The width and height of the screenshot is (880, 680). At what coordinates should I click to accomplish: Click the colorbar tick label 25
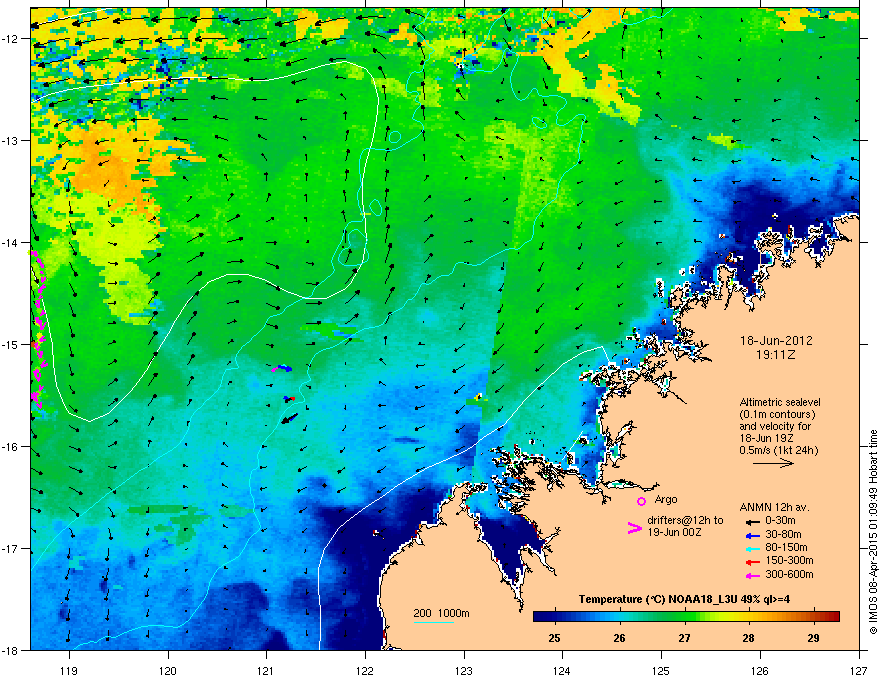(x=554, y=638)
